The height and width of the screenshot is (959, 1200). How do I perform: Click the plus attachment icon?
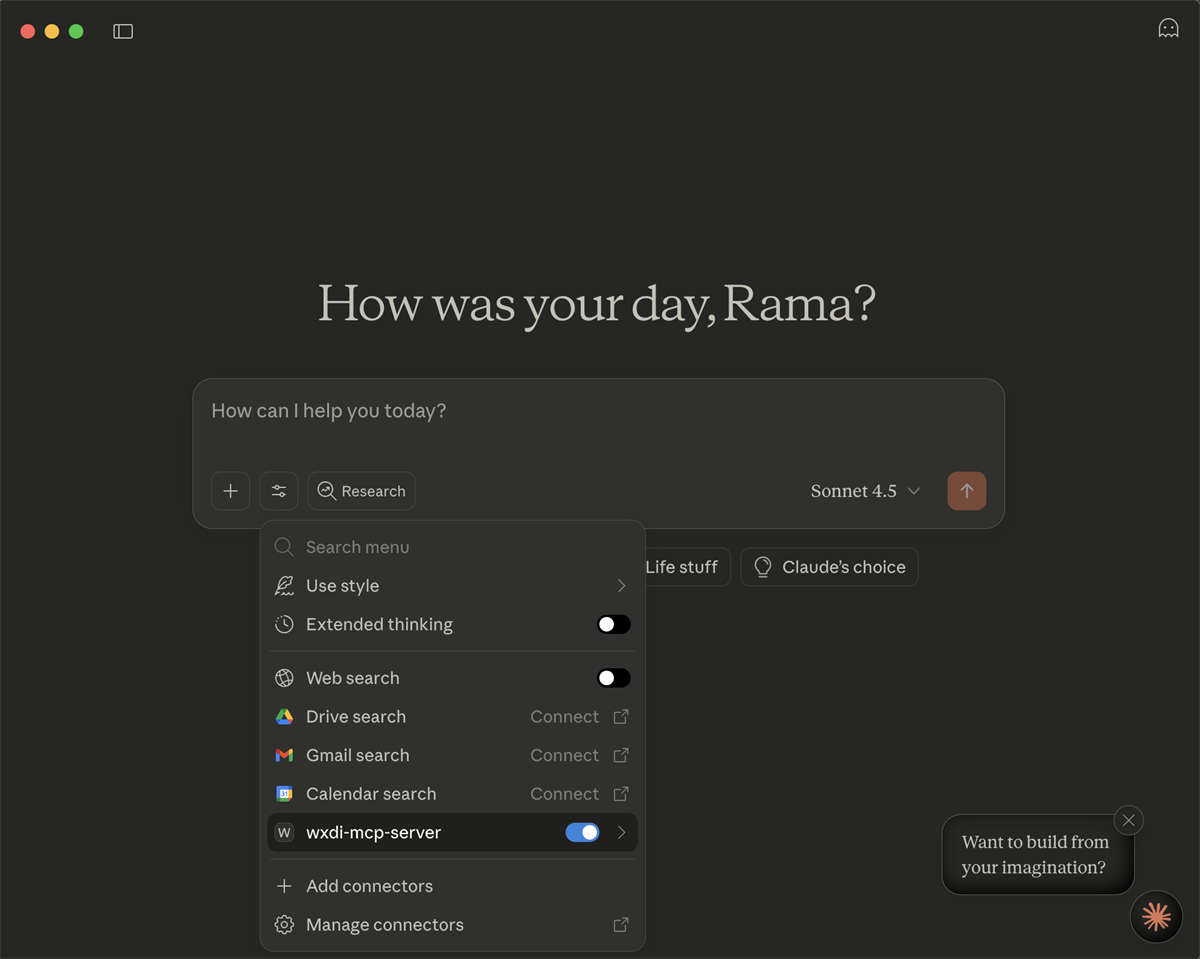pyautogui.click(x=230, y=491)
